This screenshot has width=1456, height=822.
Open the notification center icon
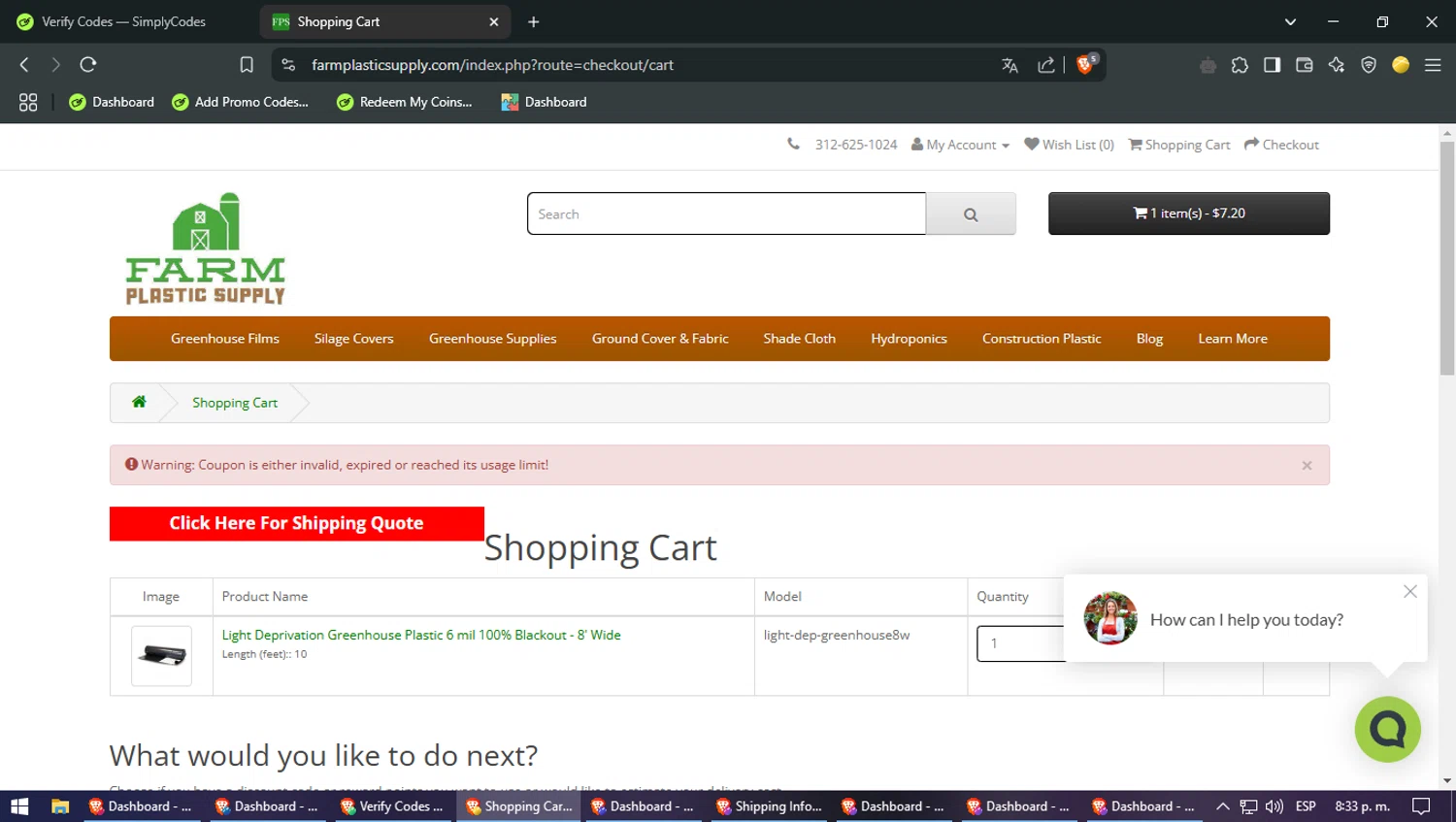coord(1421,806)
